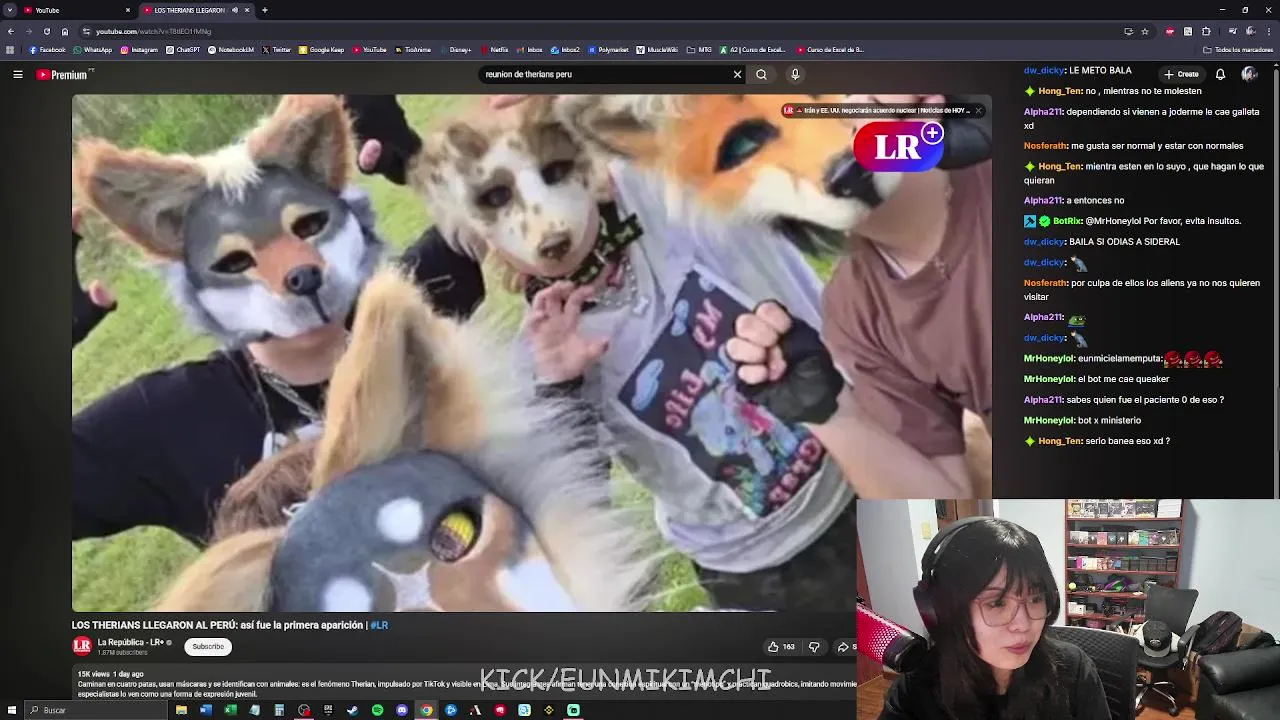This screenshot has height=720, width=1280.
Task: Go back with the browser back arrow
Action: tap(11, 31)
